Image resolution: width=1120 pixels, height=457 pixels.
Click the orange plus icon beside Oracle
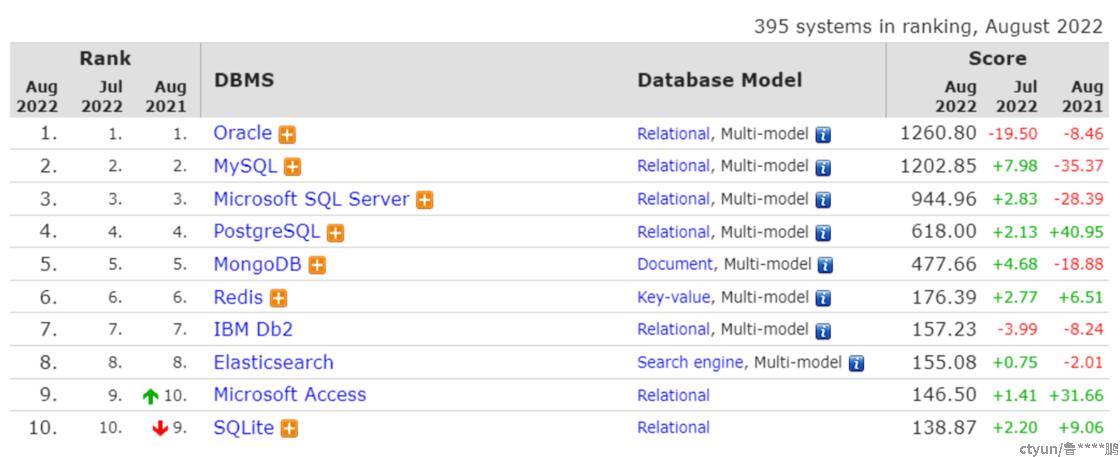(x=287, y=135)
